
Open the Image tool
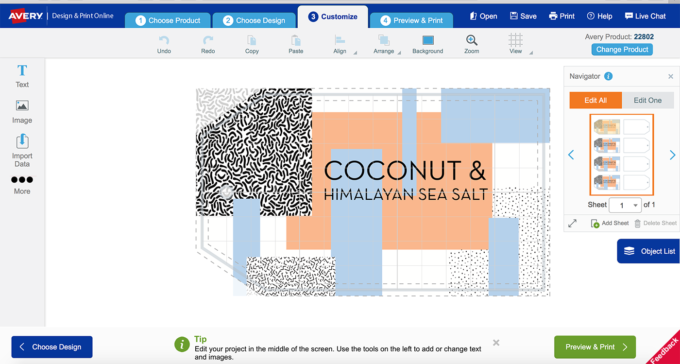(22, 111)
